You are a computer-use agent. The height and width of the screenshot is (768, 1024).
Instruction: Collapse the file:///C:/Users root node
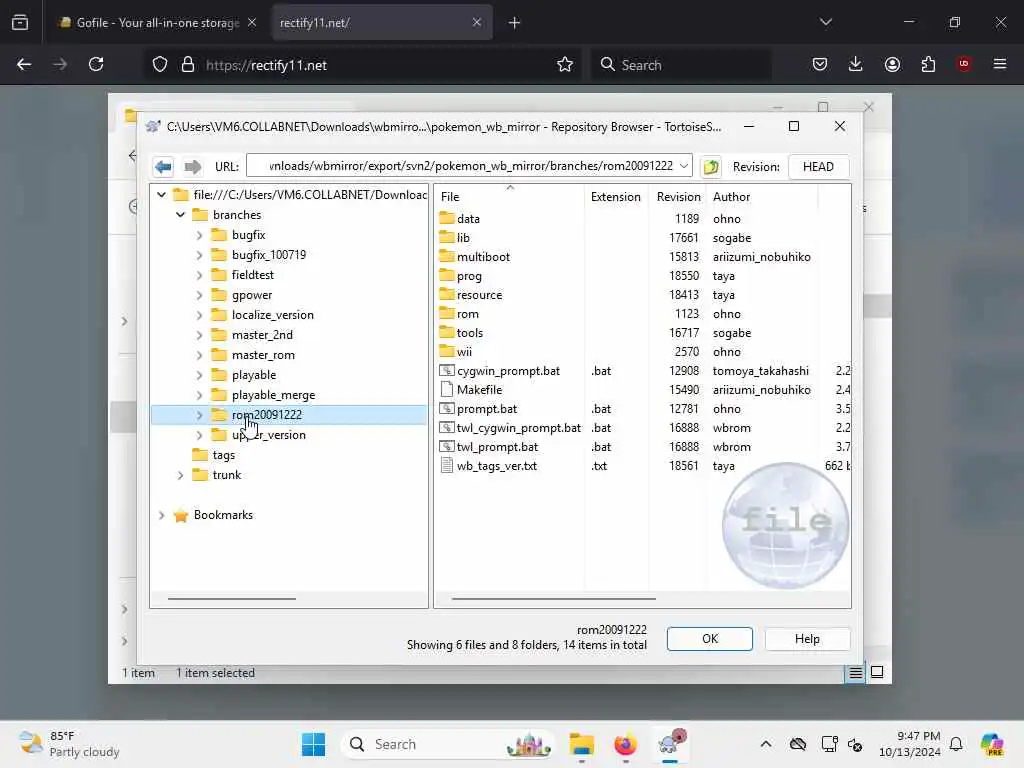pyautogui.click(x=161, y=195)
